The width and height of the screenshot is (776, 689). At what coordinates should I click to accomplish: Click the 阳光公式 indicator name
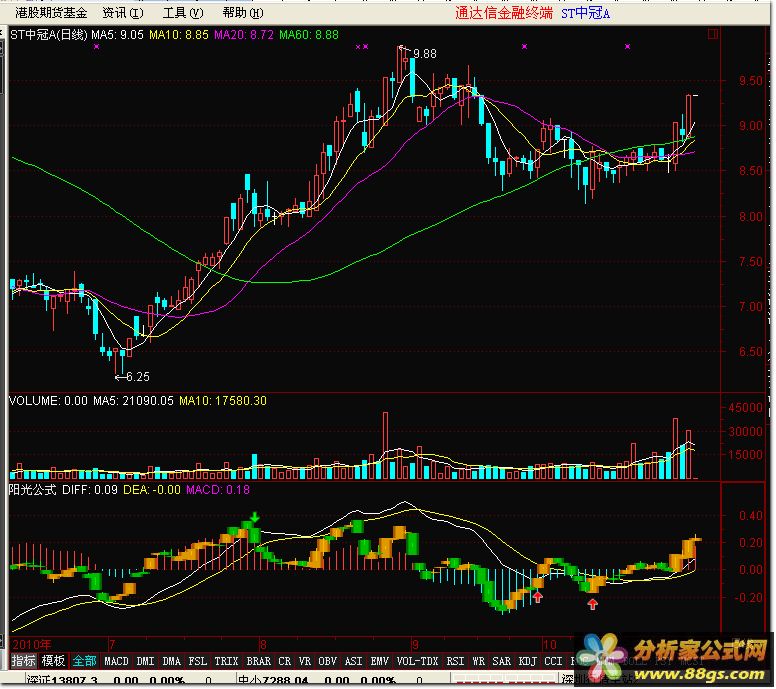click(x=32, y=490)
